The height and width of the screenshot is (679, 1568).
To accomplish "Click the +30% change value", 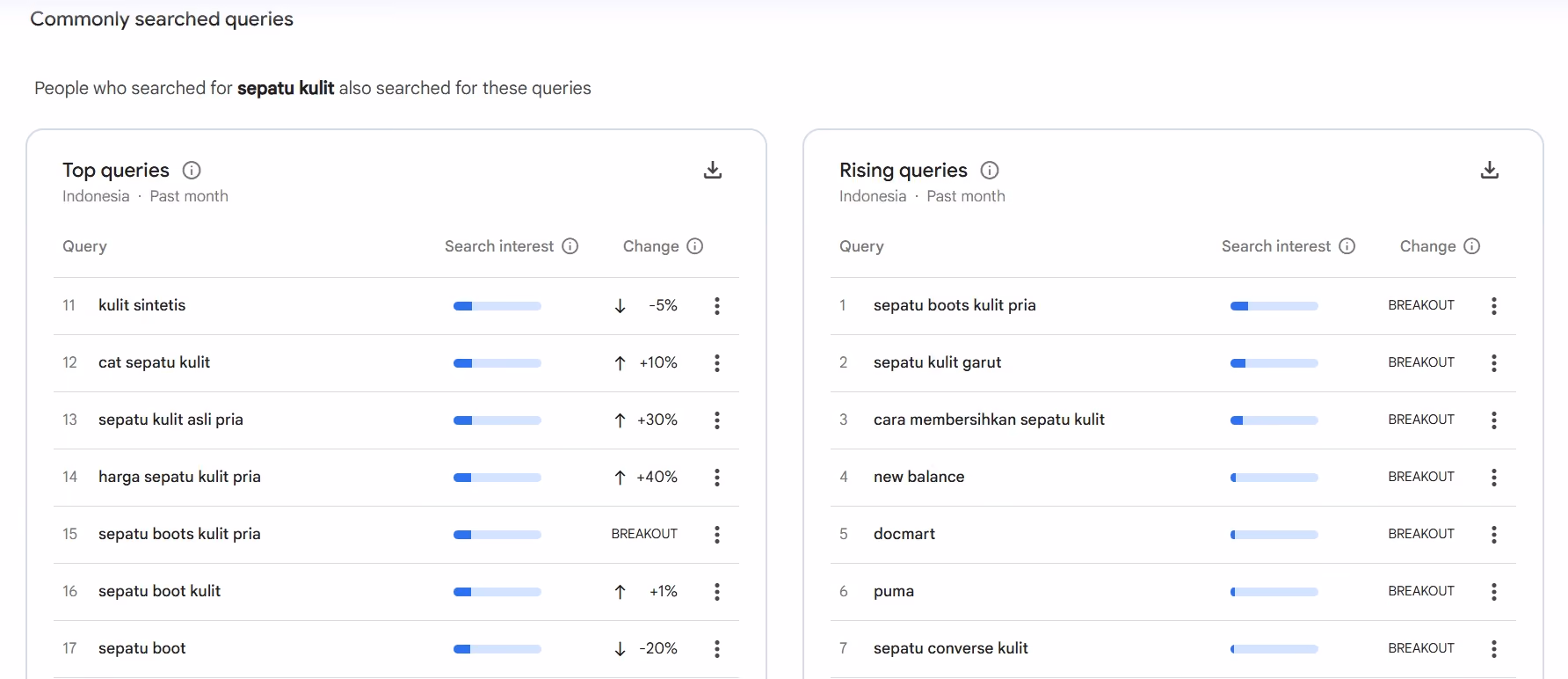I will pyautogui.click(x=657, y=420).
